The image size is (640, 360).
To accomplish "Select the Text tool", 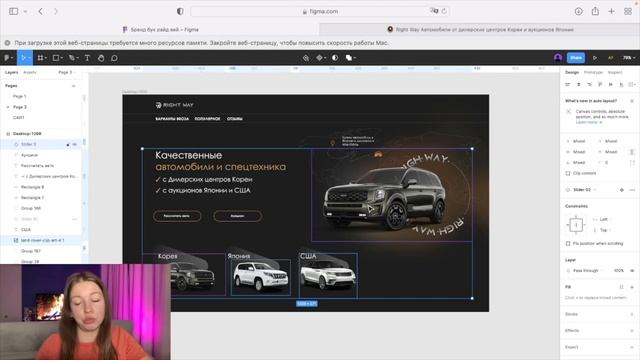I will (87, 58).
